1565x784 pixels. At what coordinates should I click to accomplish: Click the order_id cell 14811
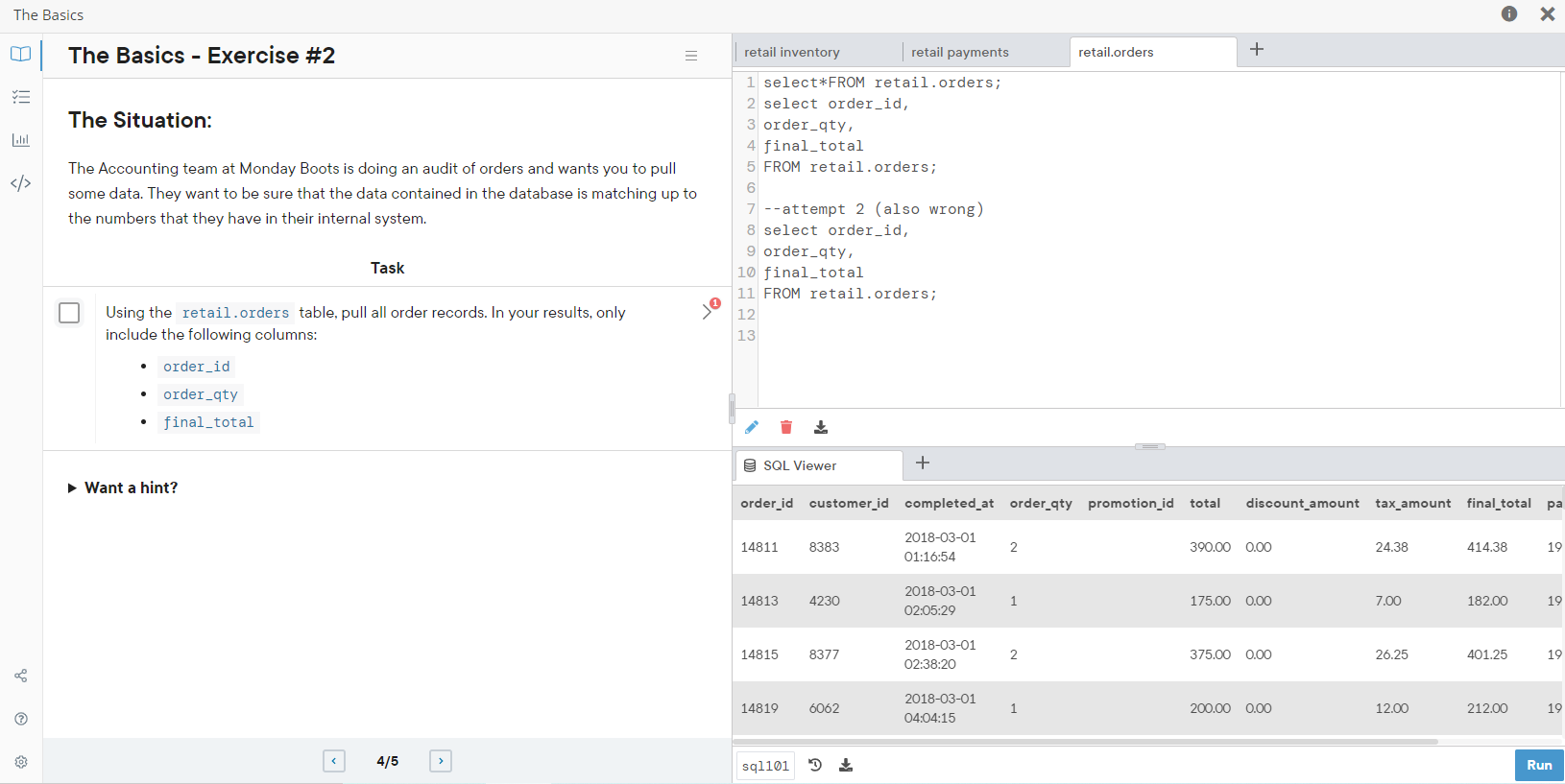click(x=759, y=547)
